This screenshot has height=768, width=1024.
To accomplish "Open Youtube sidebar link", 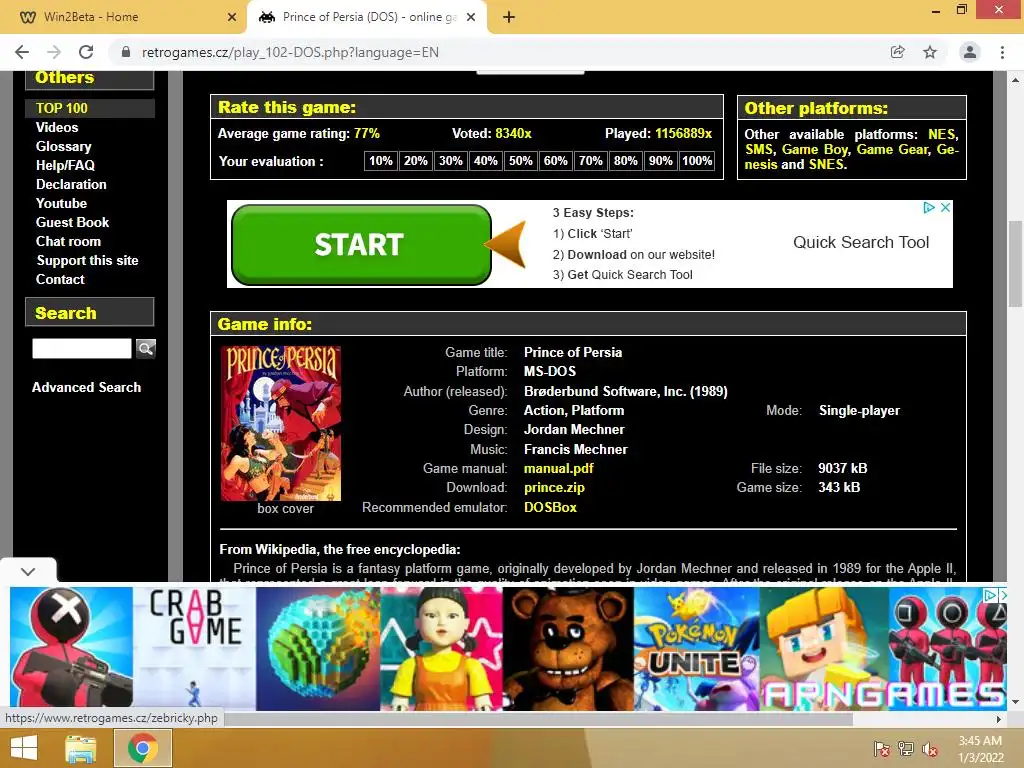I will tap(61, 203).
